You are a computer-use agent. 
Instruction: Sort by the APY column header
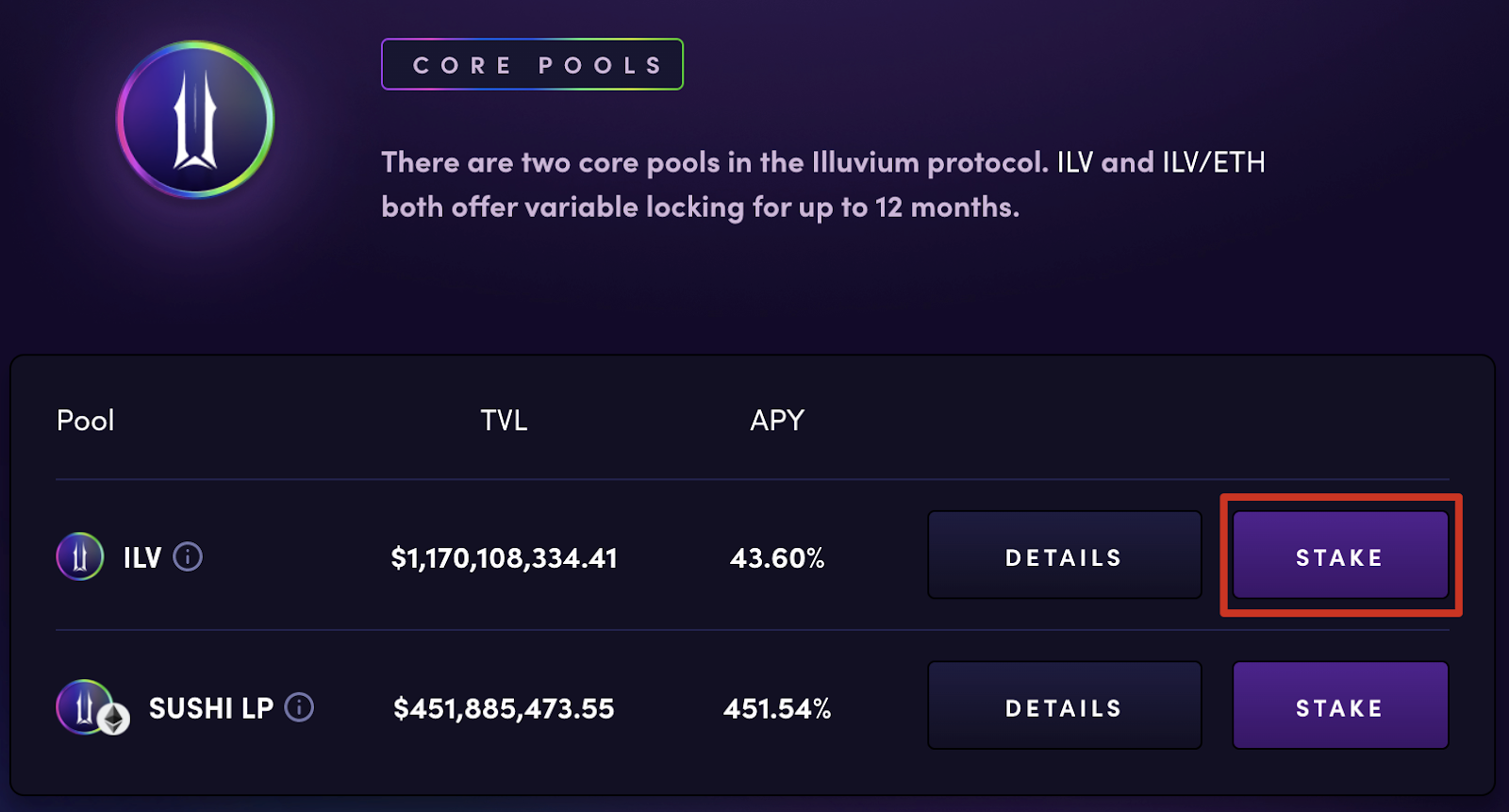776,421
